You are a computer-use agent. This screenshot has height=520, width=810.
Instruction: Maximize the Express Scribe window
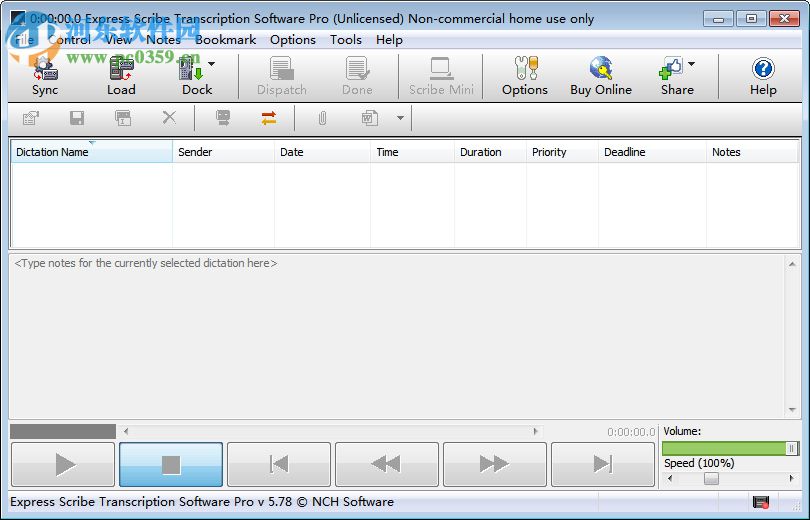pos(752,19)
